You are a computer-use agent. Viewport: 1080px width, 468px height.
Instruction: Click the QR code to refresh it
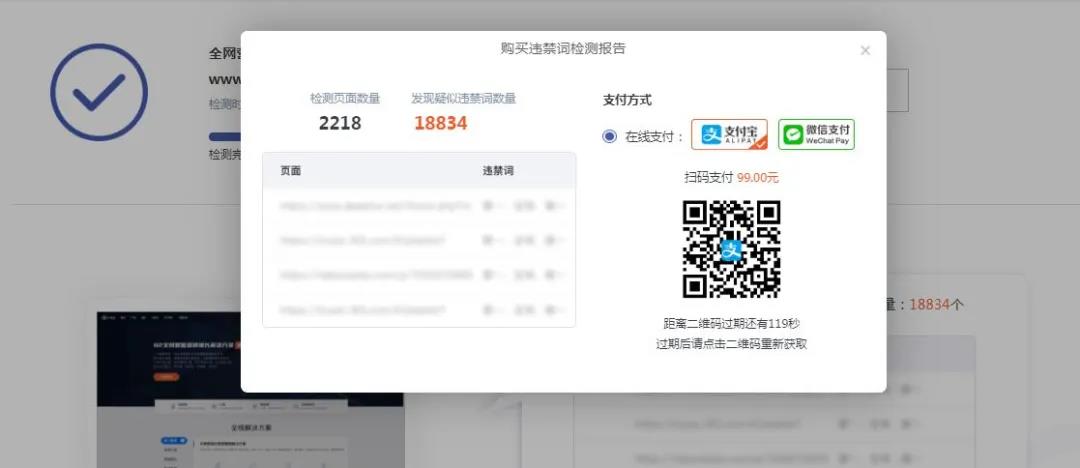[731, 249]
